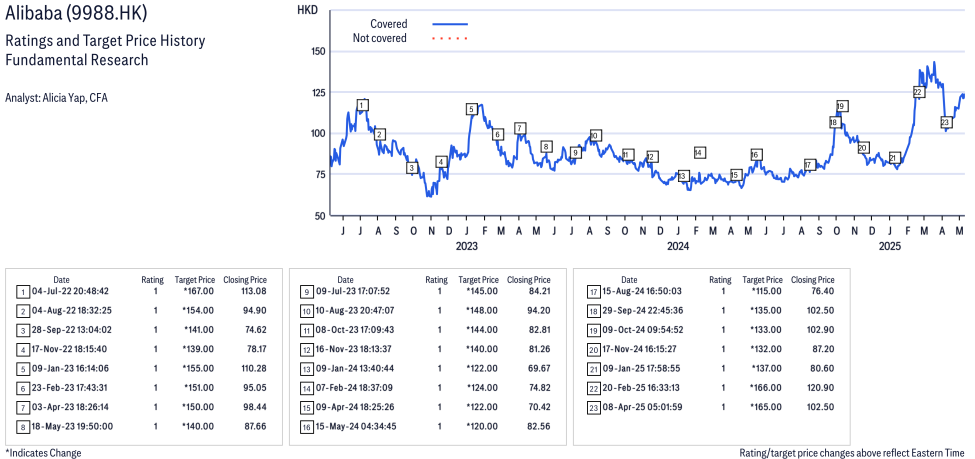Viewport: 975px width, 459px height.
Task: Click the *148.00 target price
Action: [x=482, y=310]
